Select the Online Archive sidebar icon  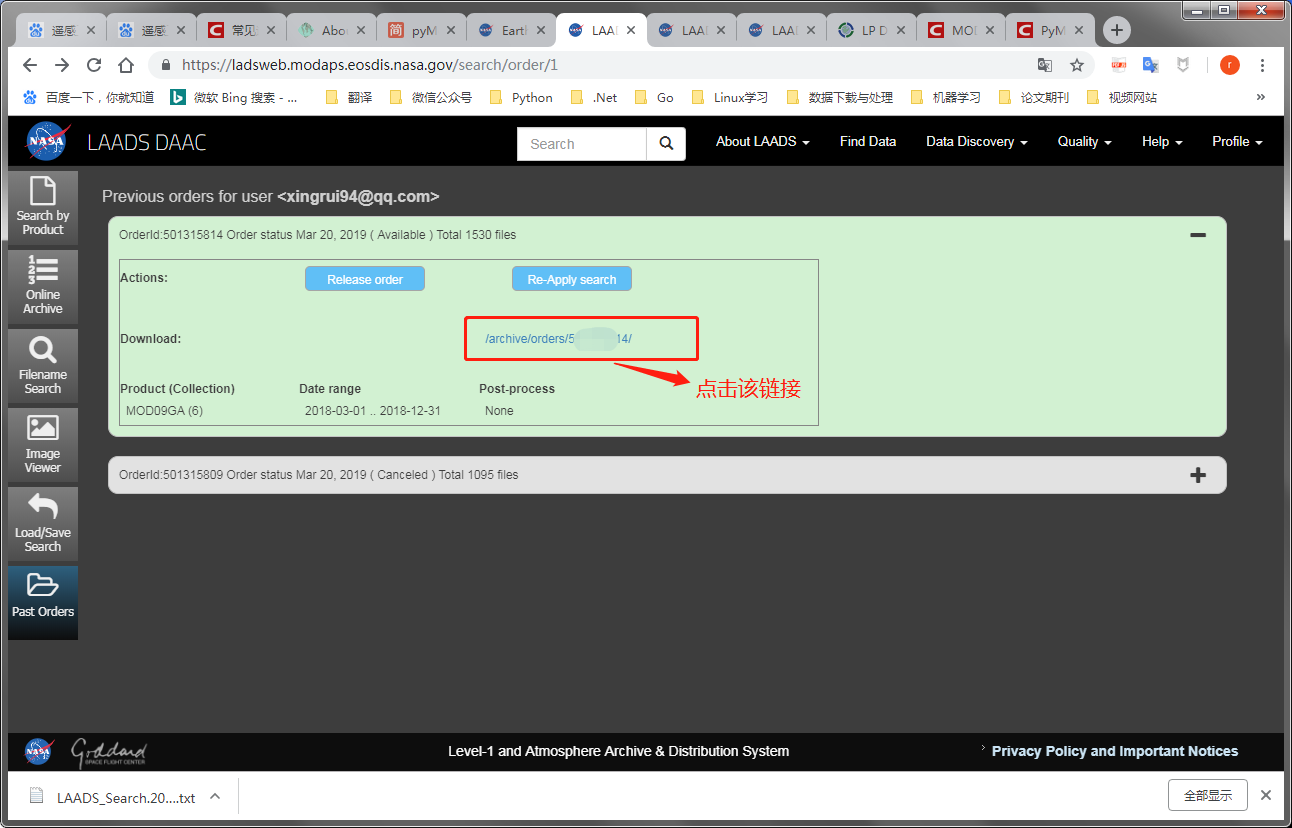(42, 286)
